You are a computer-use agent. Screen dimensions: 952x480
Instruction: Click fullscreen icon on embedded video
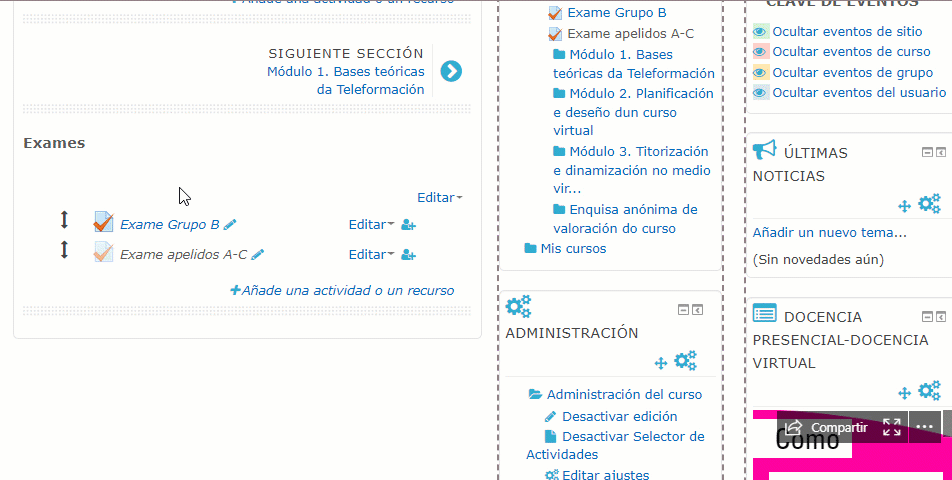pos(892,427)
